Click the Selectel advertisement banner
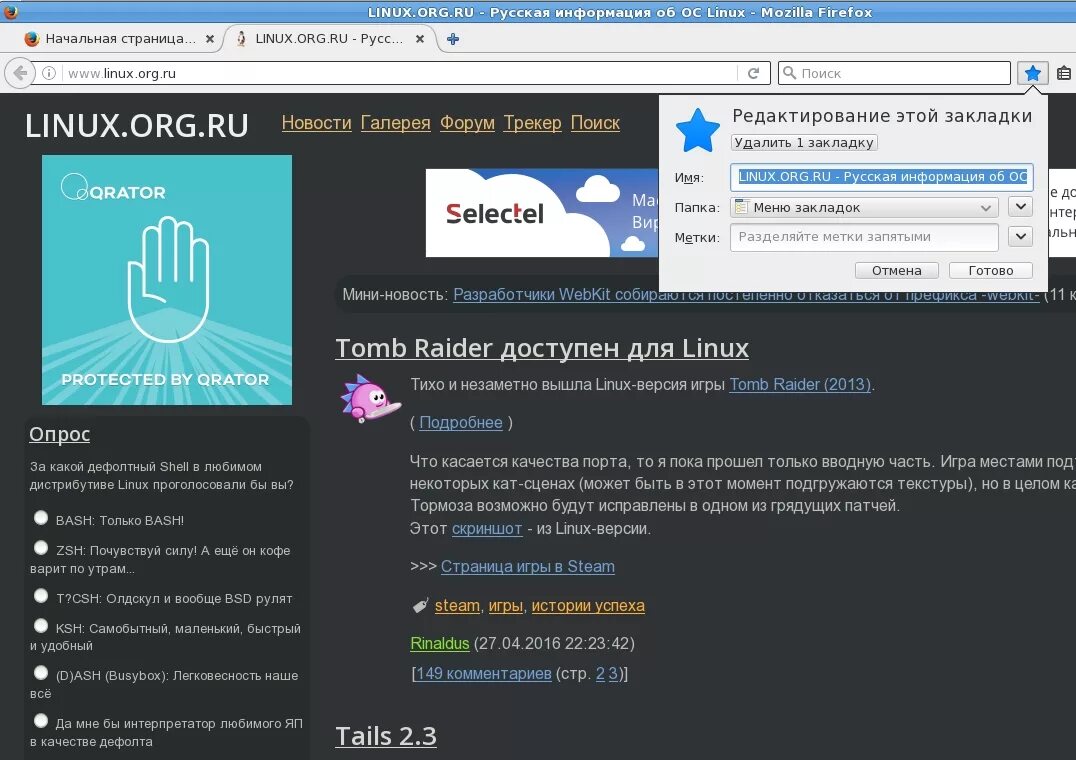Viewport: 1076px width, 760px height. click(542, 213)
